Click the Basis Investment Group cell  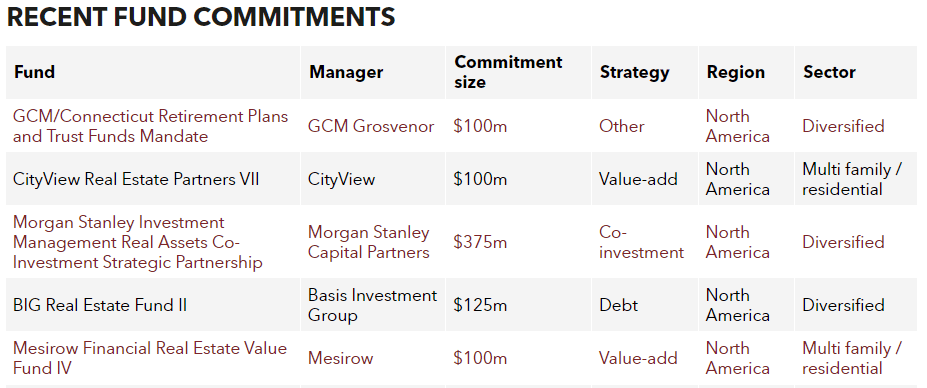372,305
